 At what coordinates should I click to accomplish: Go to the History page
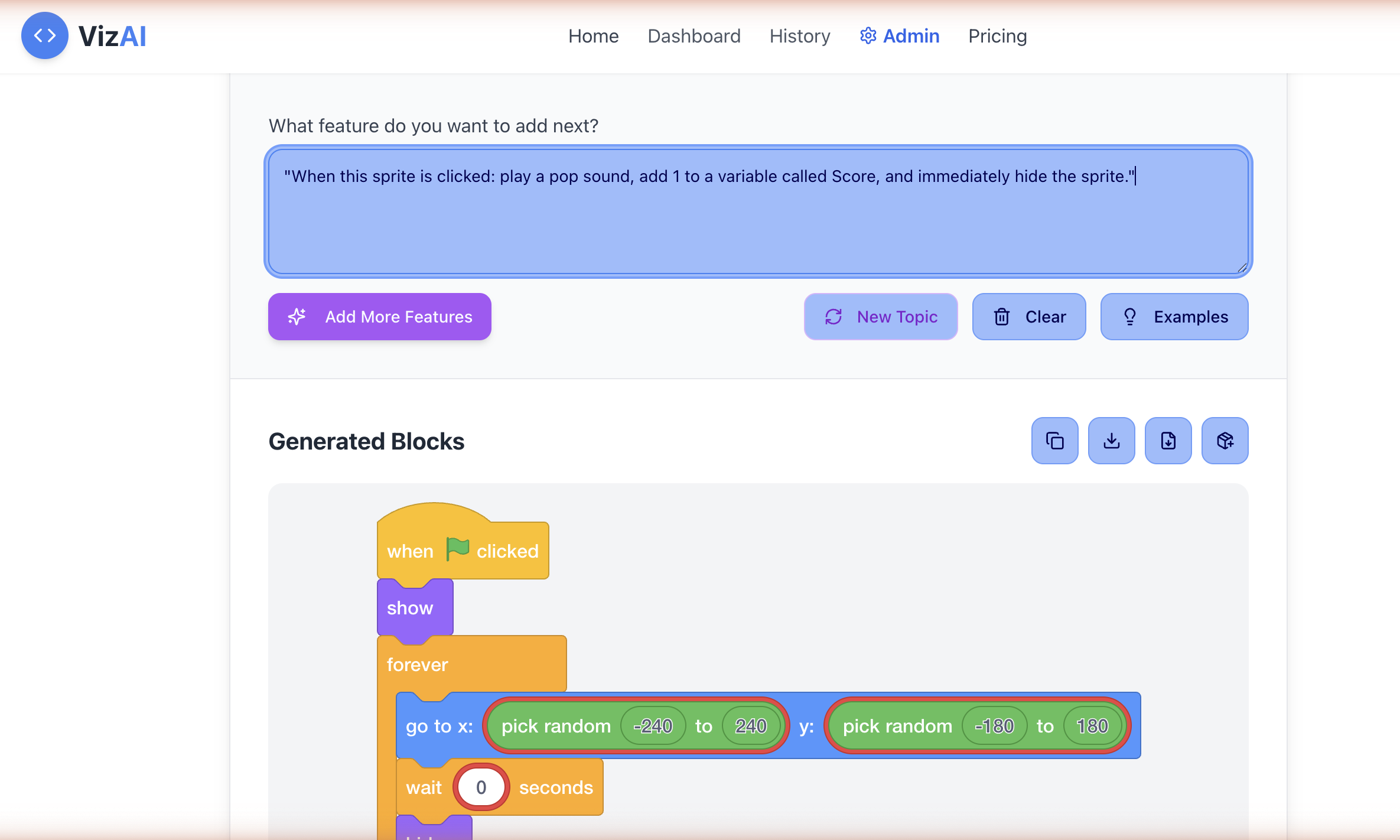799,36
